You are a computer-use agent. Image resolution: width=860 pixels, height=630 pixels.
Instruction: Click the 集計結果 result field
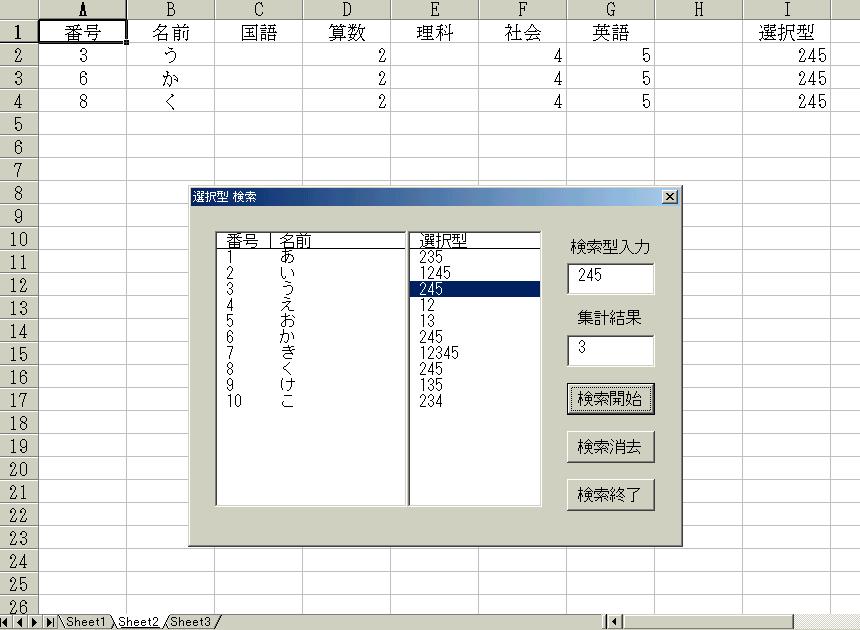coord(610,350)
